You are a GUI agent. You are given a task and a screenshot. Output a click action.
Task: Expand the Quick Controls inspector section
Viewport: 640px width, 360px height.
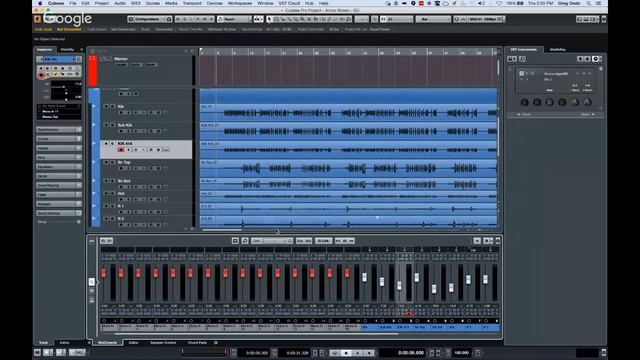click(59, 213)
